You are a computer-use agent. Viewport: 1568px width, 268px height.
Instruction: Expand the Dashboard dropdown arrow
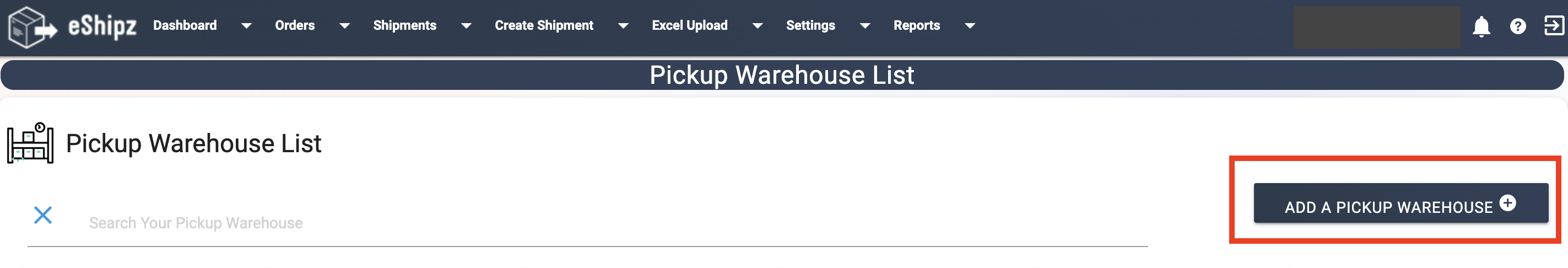coord(246,25)
